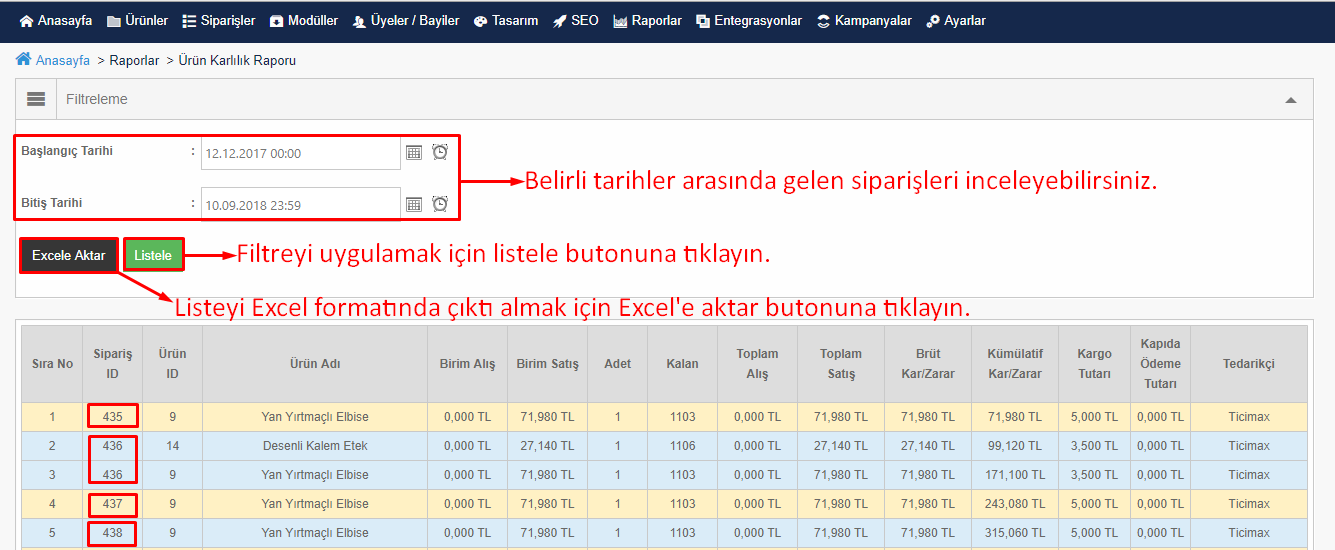The height and width of the screenshot is (550, 1335).
Task: Open the clock time picker for Başlangıç Tarihi
Action: click(440, 152)
